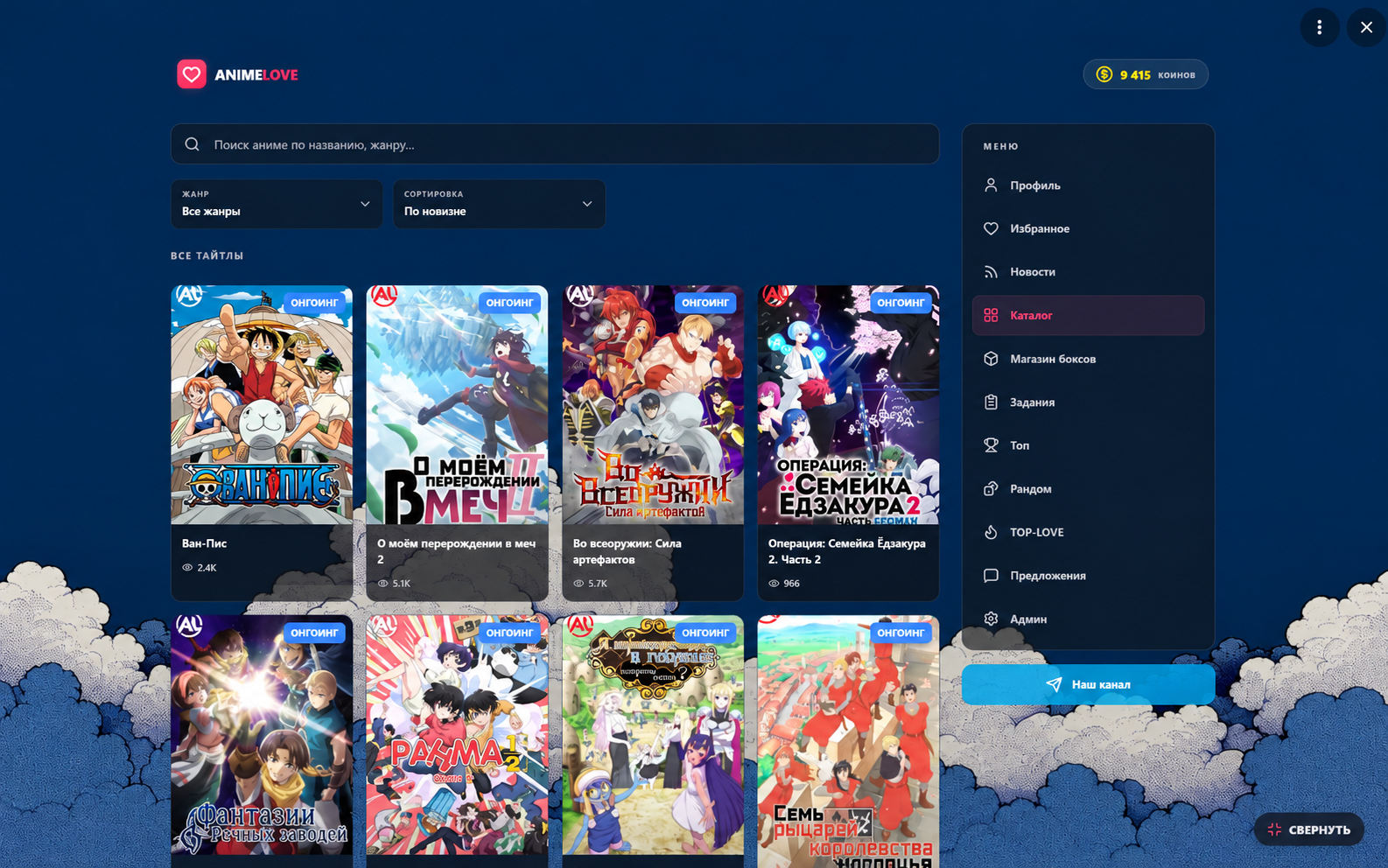Open Семь рыцарей королевства poster
The height and width of the screenshot is (868, 1388).
point(848,741)
